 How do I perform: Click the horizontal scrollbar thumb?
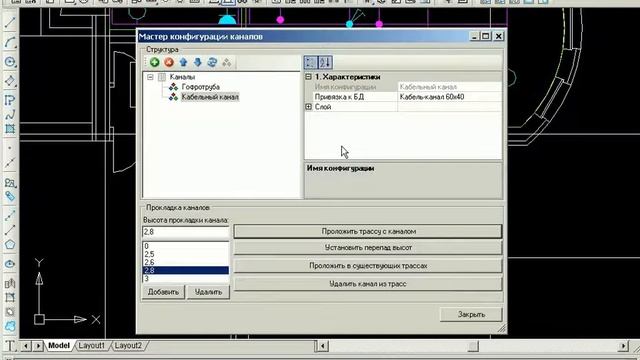473,347
